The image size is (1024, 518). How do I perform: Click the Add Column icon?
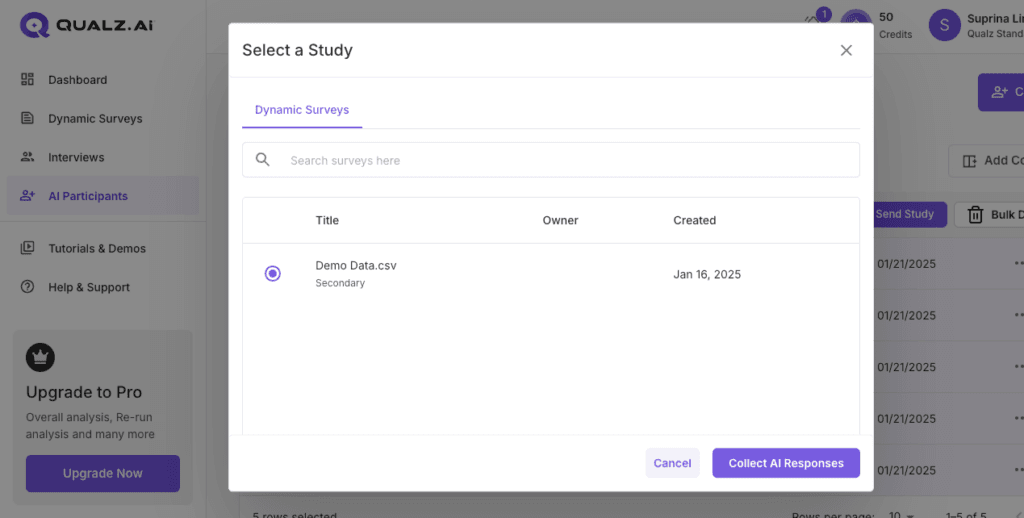[x=969, y=161]
